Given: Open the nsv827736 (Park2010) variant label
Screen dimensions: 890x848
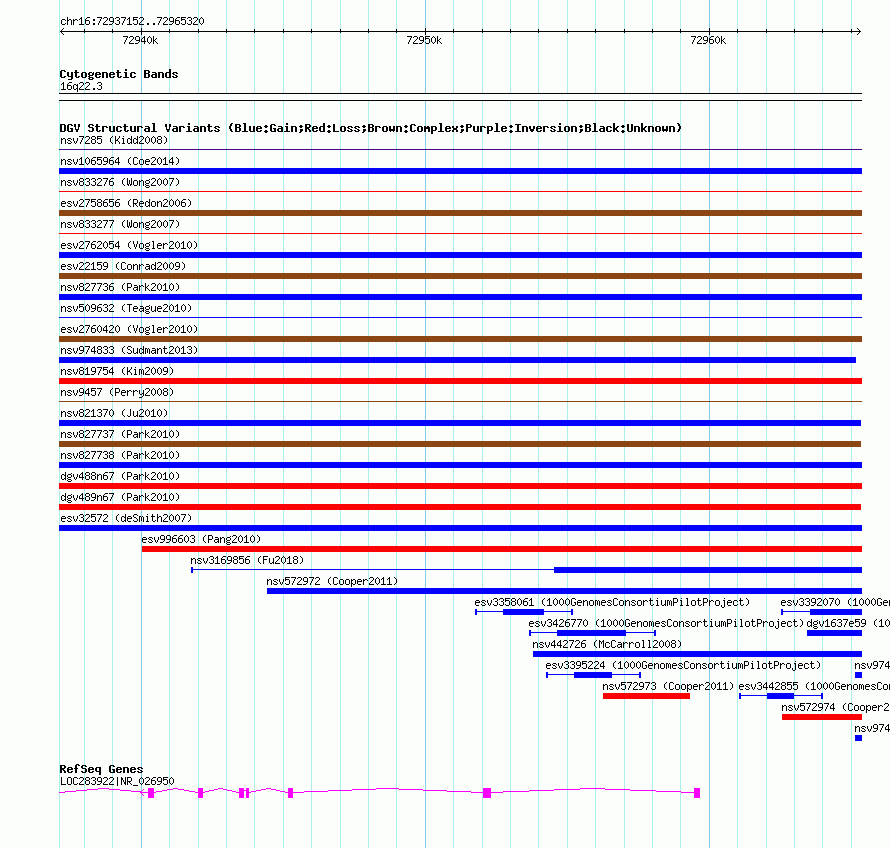Looking at the screenshot, I should (x=120, y=287).
